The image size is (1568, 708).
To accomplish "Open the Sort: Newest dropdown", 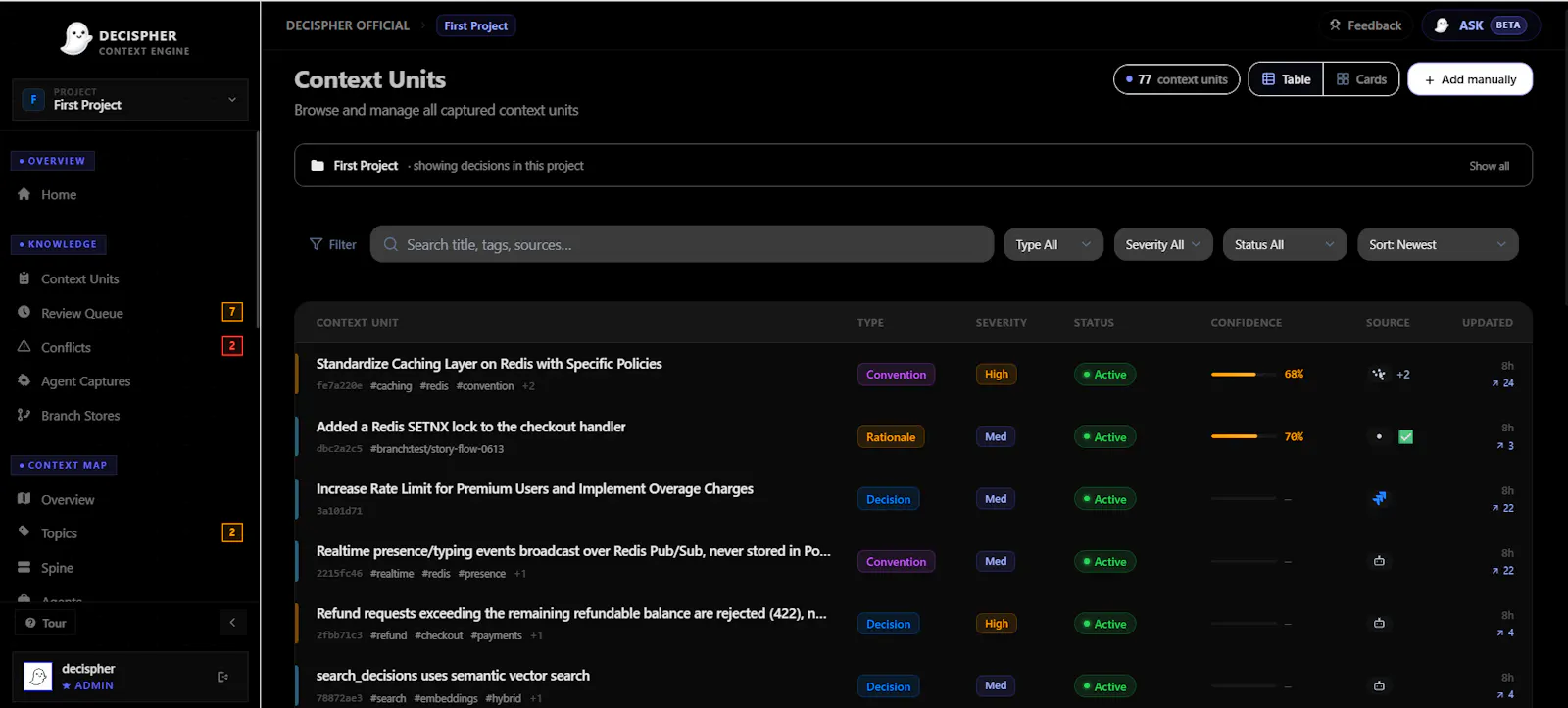I will pyautogui.click(x=1438, y=244).
